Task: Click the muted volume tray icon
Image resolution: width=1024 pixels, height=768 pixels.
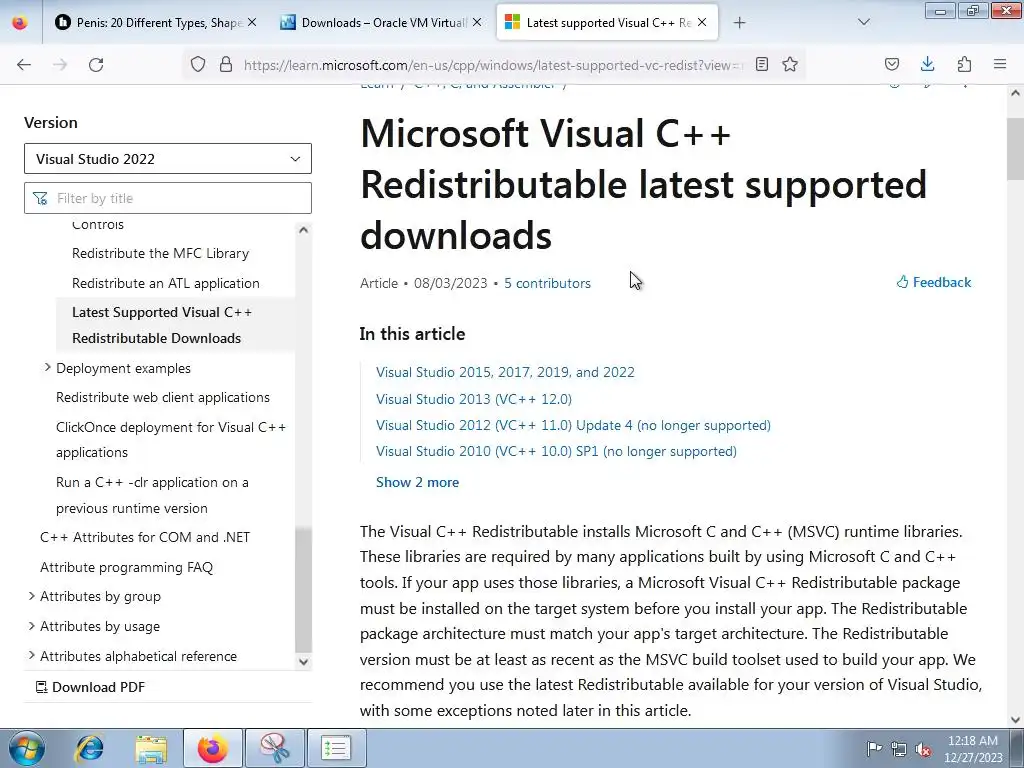Action: (923, 749)
